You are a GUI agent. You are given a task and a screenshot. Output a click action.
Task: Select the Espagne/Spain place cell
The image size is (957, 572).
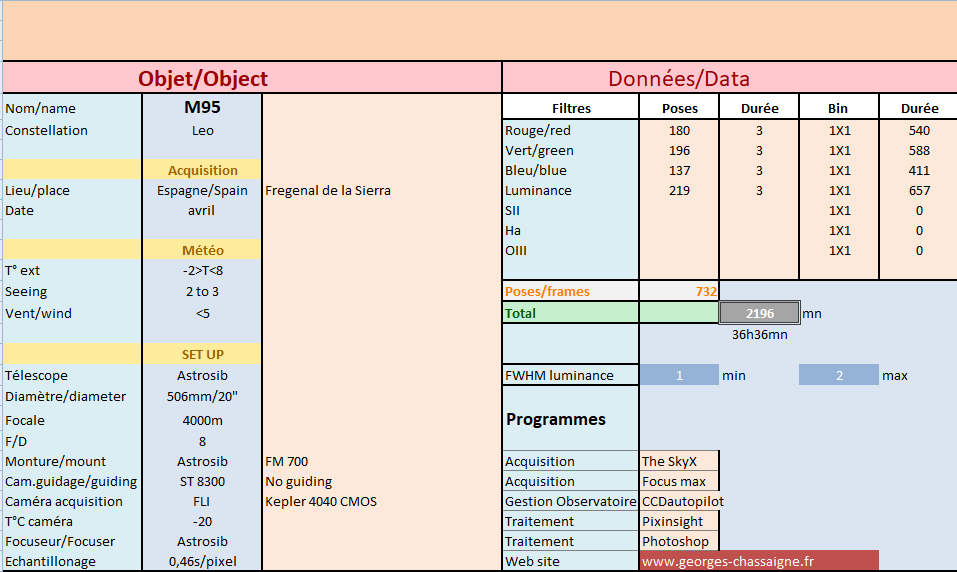(202, 190)
